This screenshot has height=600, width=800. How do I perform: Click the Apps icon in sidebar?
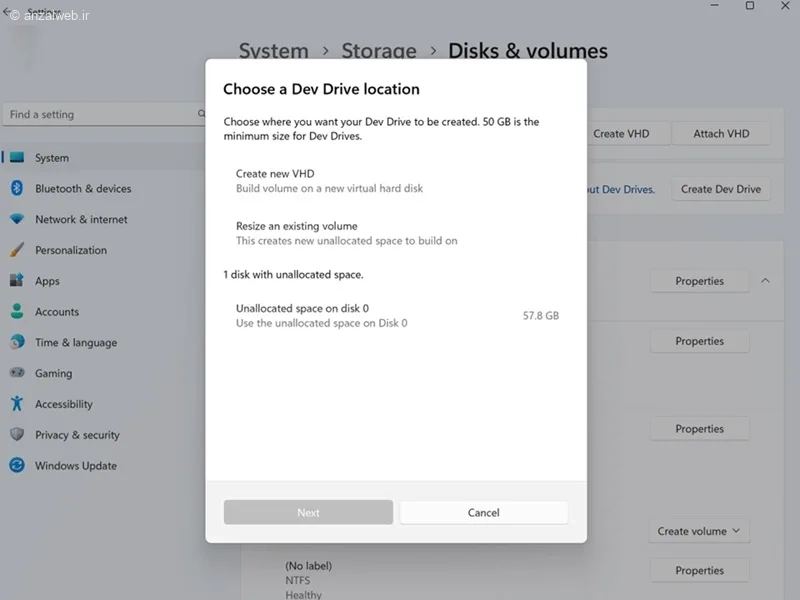pos(17,281)
